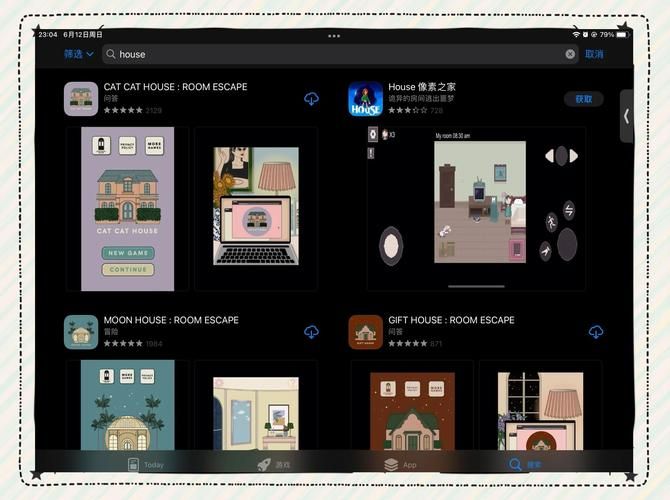Click the search field containing "house"
Image resolution: width=670 pixels, height=500 pixels.
340,54
